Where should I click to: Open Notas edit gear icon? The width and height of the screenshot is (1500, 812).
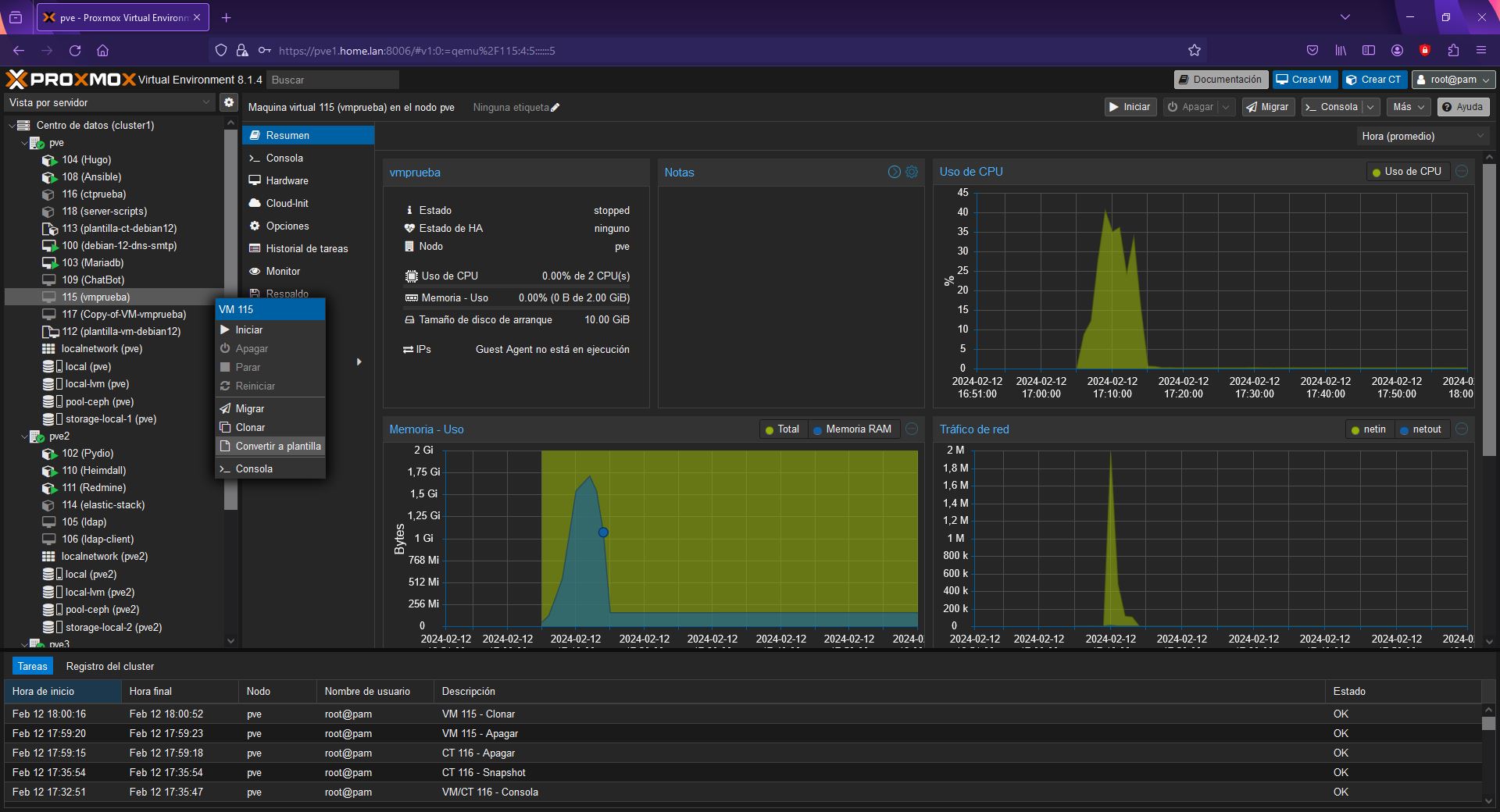(x=912, y=172)
